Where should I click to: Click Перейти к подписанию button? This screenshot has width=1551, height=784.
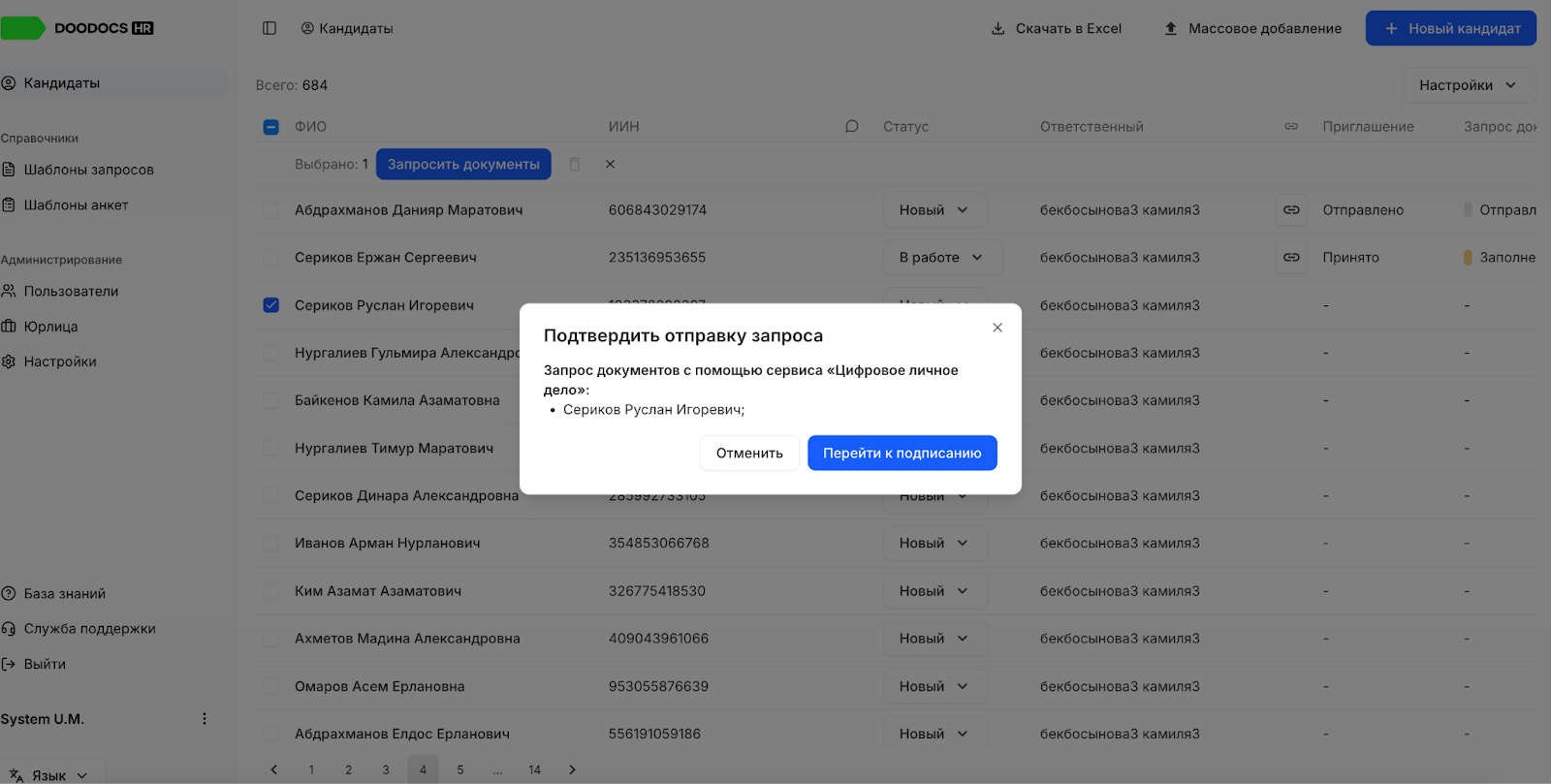902,453
